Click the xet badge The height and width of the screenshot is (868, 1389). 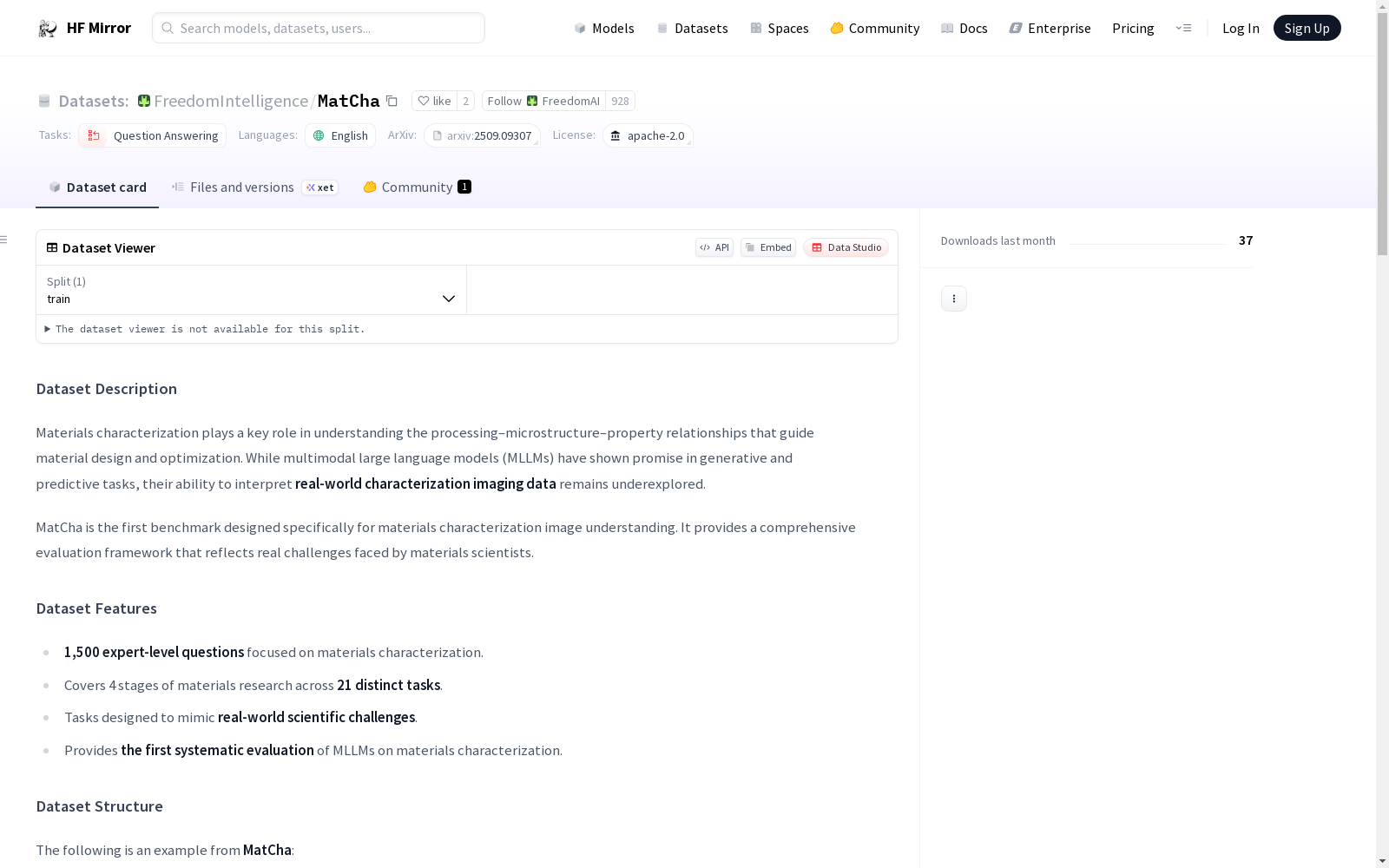(320, 187)
